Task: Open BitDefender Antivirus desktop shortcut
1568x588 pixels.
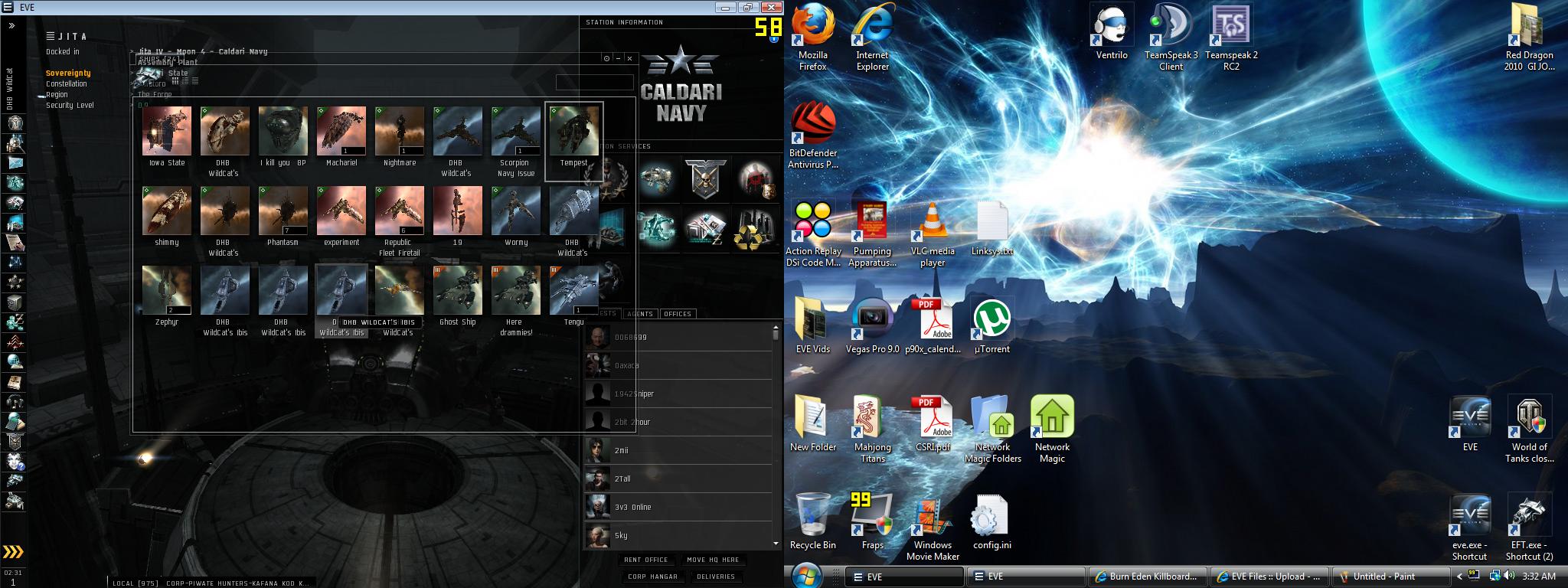Action: (812, 136)
